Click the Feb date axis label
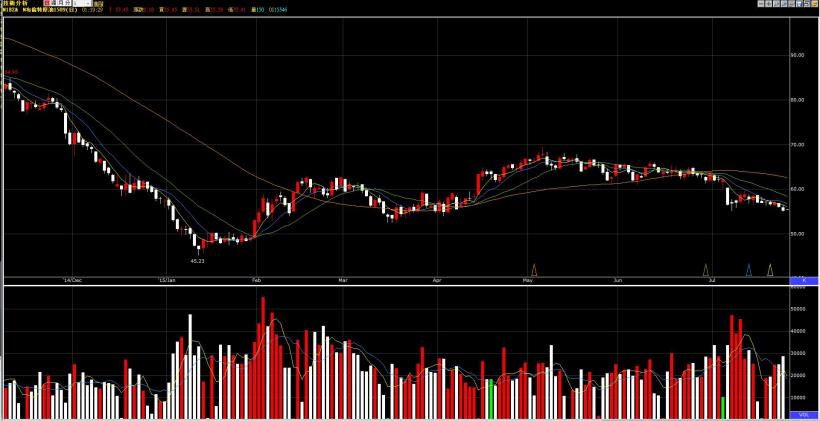The image size is (820, 421). pyautogui.click(x=256, y=280)
